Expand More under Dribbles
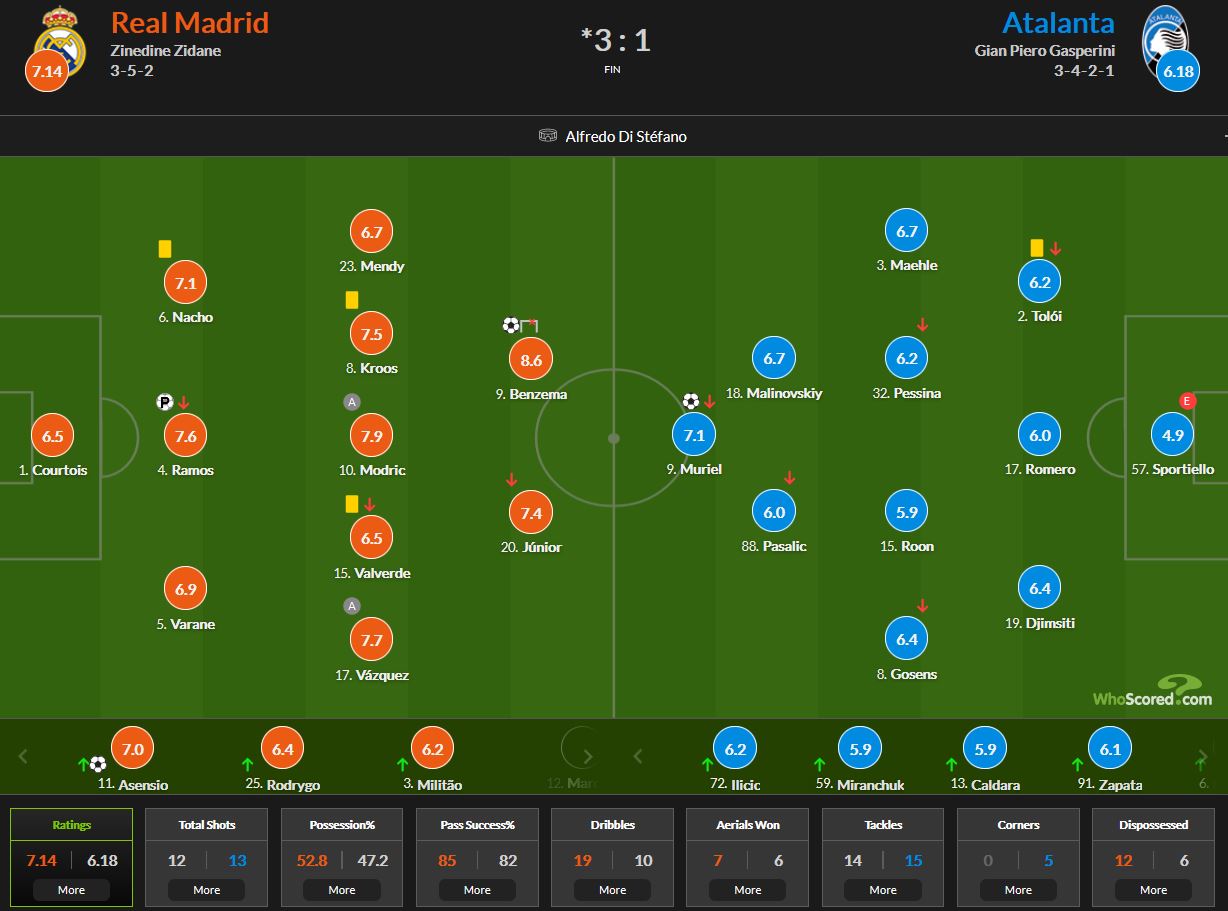Viewport: 1228px width, 911px height. [x=612, y=890]
